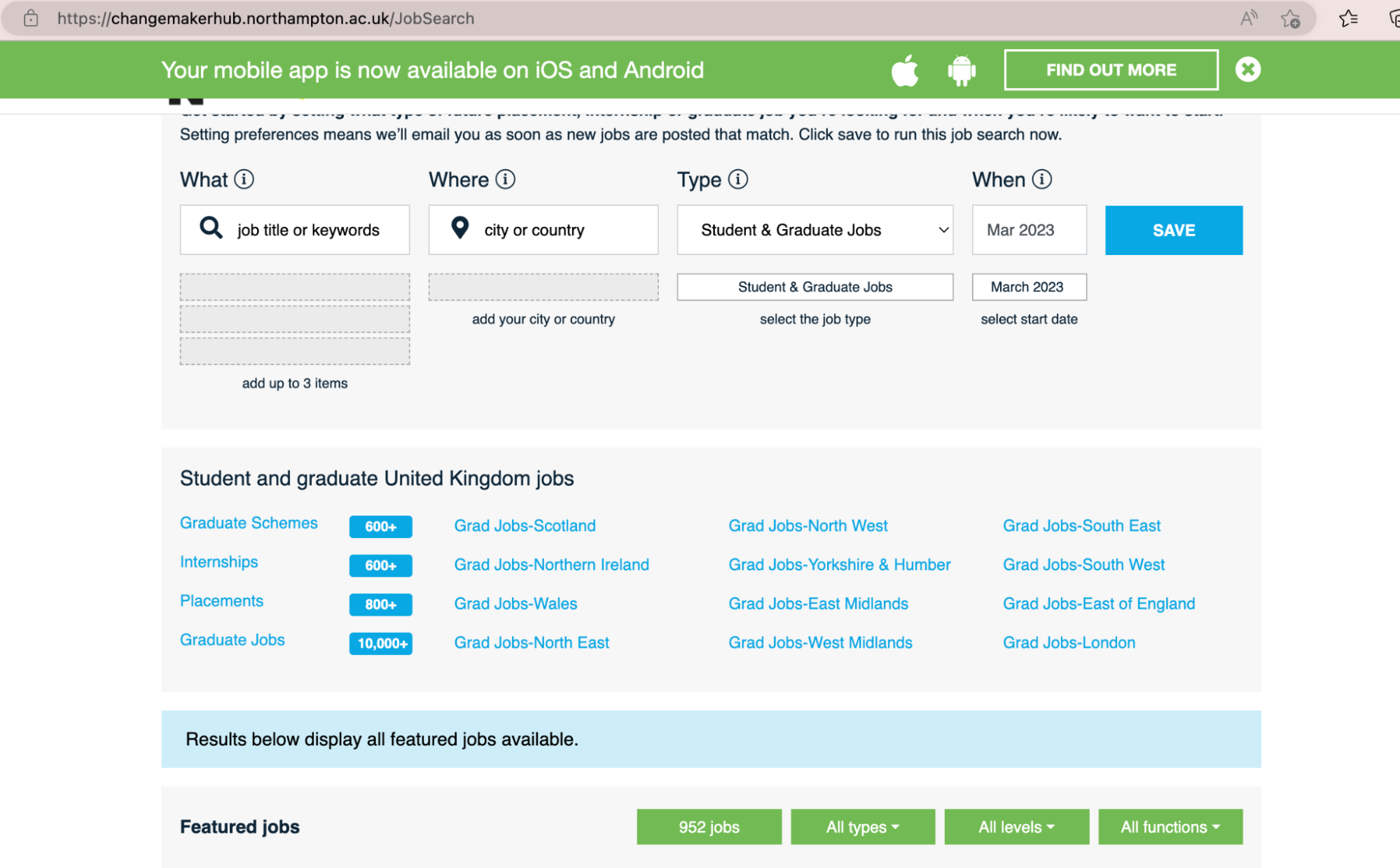Click the 600+ badge beside Internships

[x=380, y=565]
